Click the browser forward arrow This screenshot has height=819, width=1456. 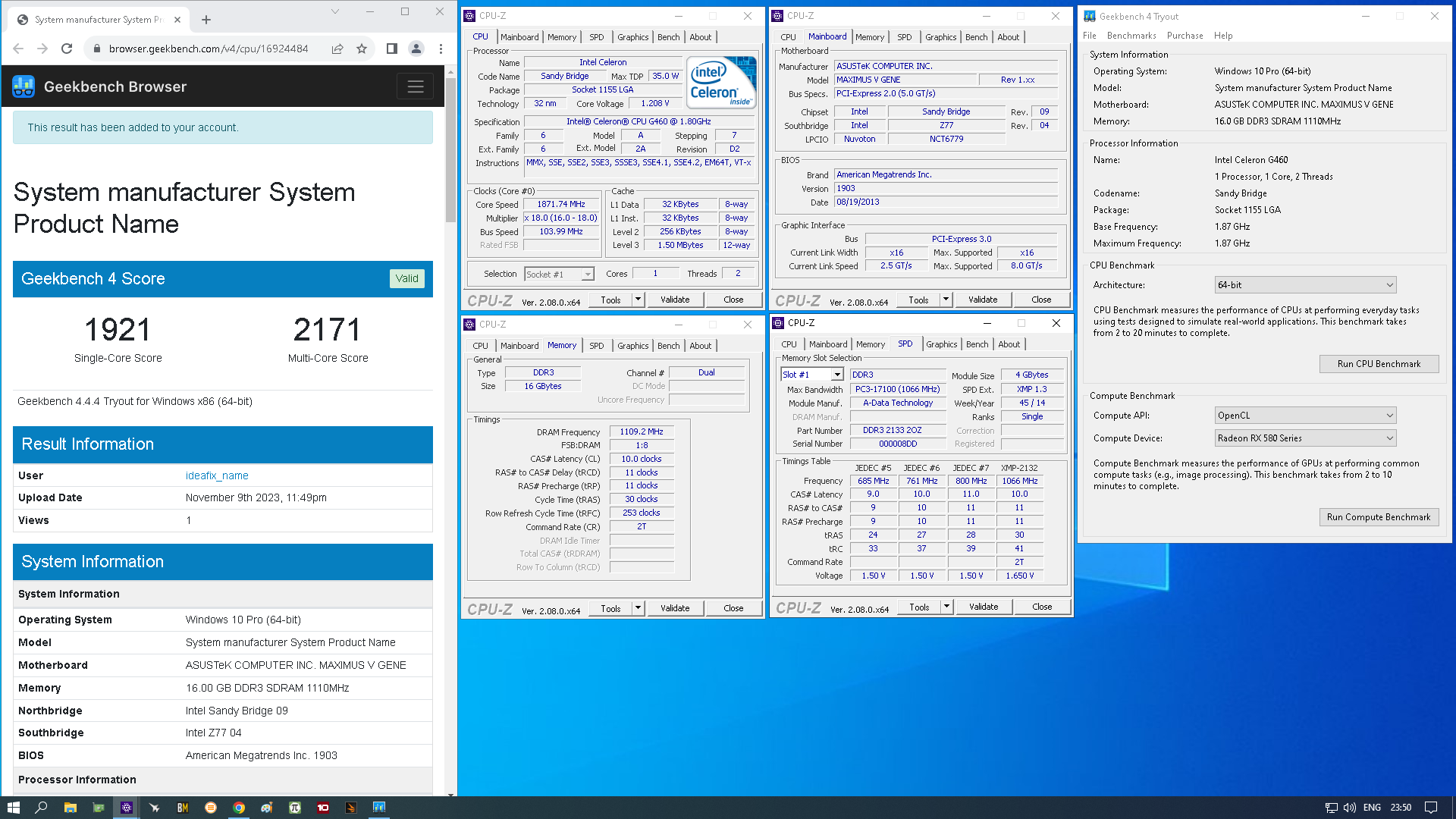pyautogui.click(x=42, y=49)
